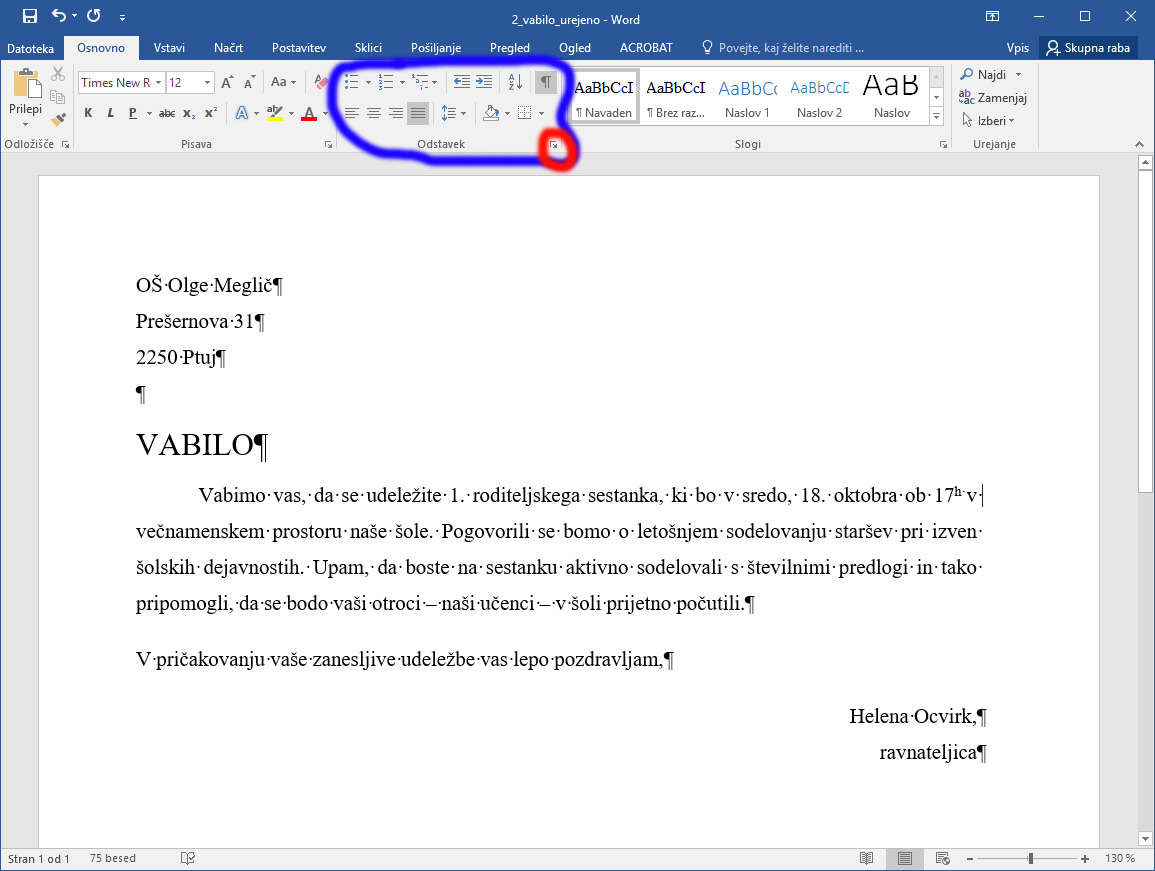Image resolution: width=1155 pixels, height=871 pixels.
Task: Sort text with the A-Z icon
Action: coord(516,82)
